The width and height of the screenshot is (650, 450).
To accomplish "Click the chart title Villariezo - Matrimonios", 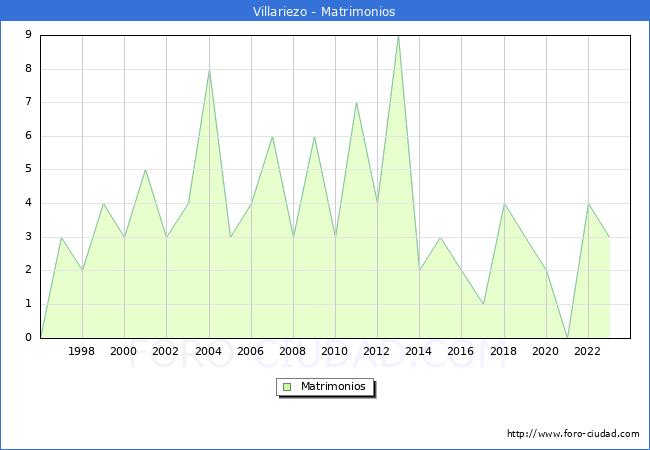I will [x=324, y=11].
